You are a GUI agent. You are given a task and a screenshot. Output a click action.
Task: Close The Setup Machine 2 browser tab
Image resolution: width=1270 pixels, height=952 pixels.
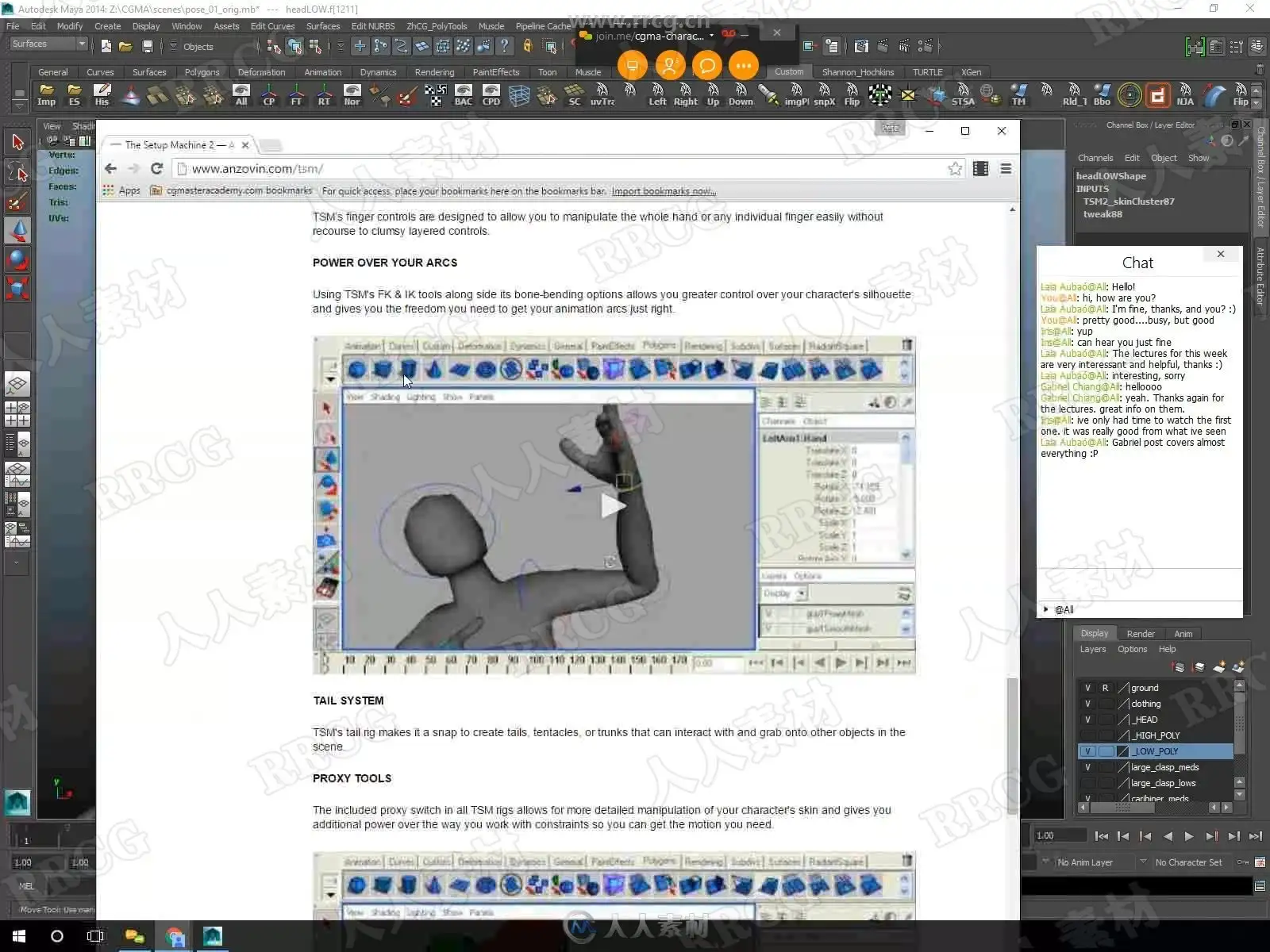[x=245, y=145]
